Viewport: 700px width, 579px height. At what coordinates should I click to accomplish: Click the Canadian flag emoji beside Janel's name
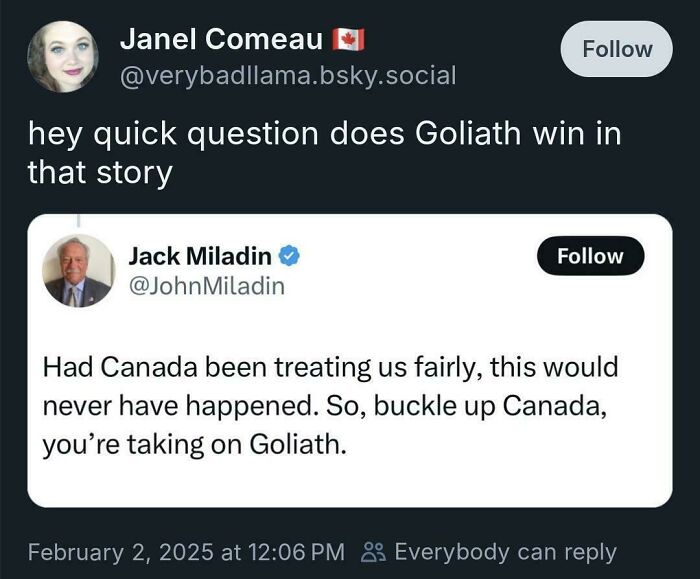click(x=348, y=40)
